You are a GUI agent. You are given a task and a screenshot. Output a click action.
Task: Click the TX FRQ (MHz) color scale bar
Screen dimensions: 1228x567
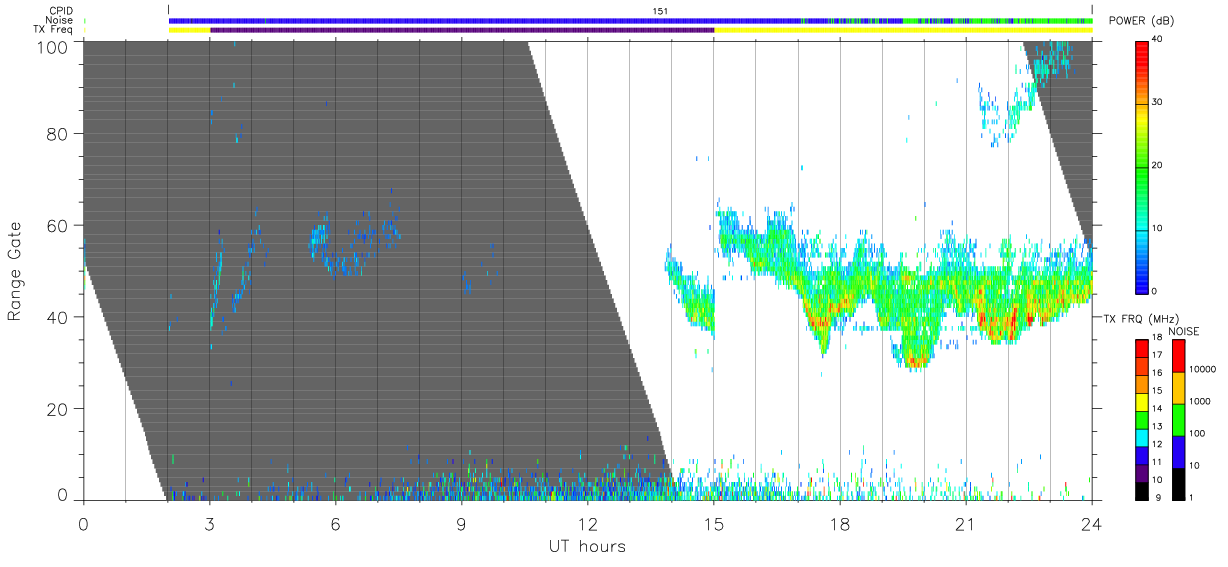(x=1143, y=419)
